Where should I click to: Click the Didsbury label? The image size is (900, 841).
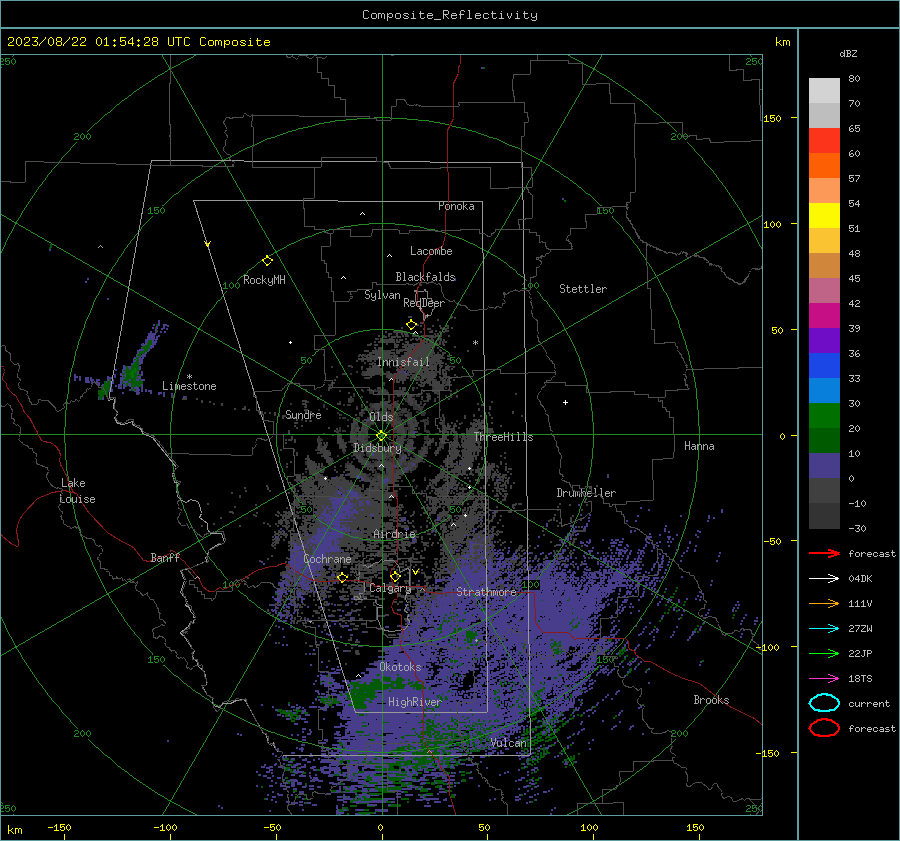click(377, 448)
